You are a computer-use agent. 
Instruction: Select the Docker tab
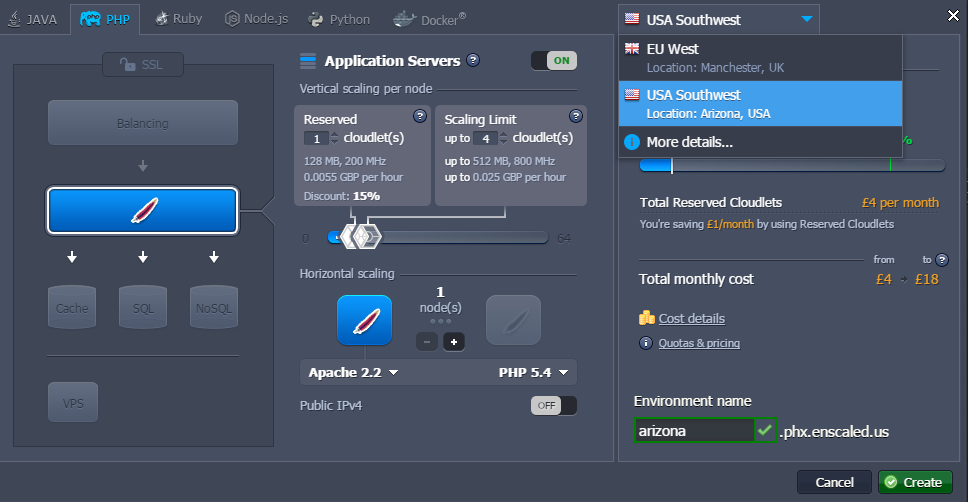point(430,20)
